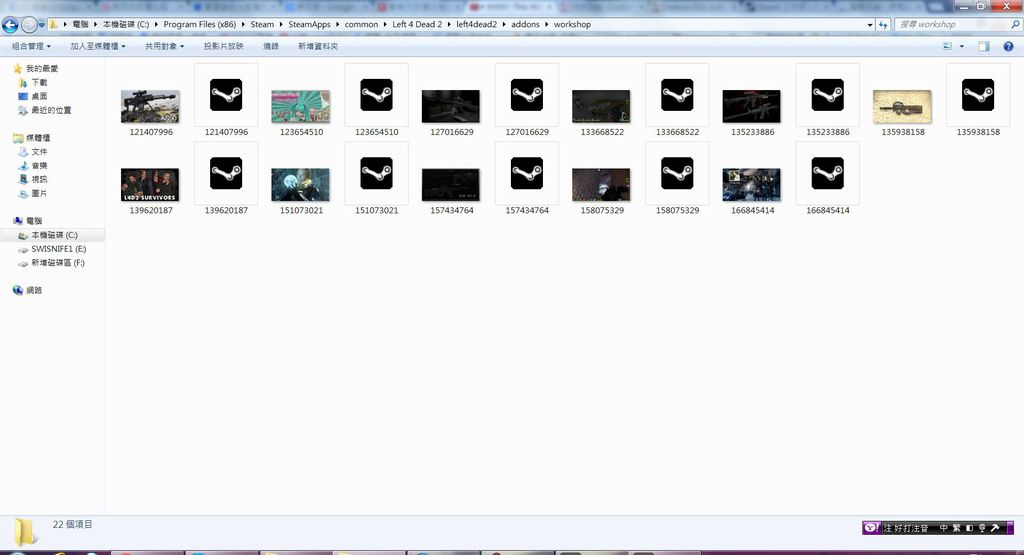Open the recent pages dropdown beside Forward

(x=42, y=25)
